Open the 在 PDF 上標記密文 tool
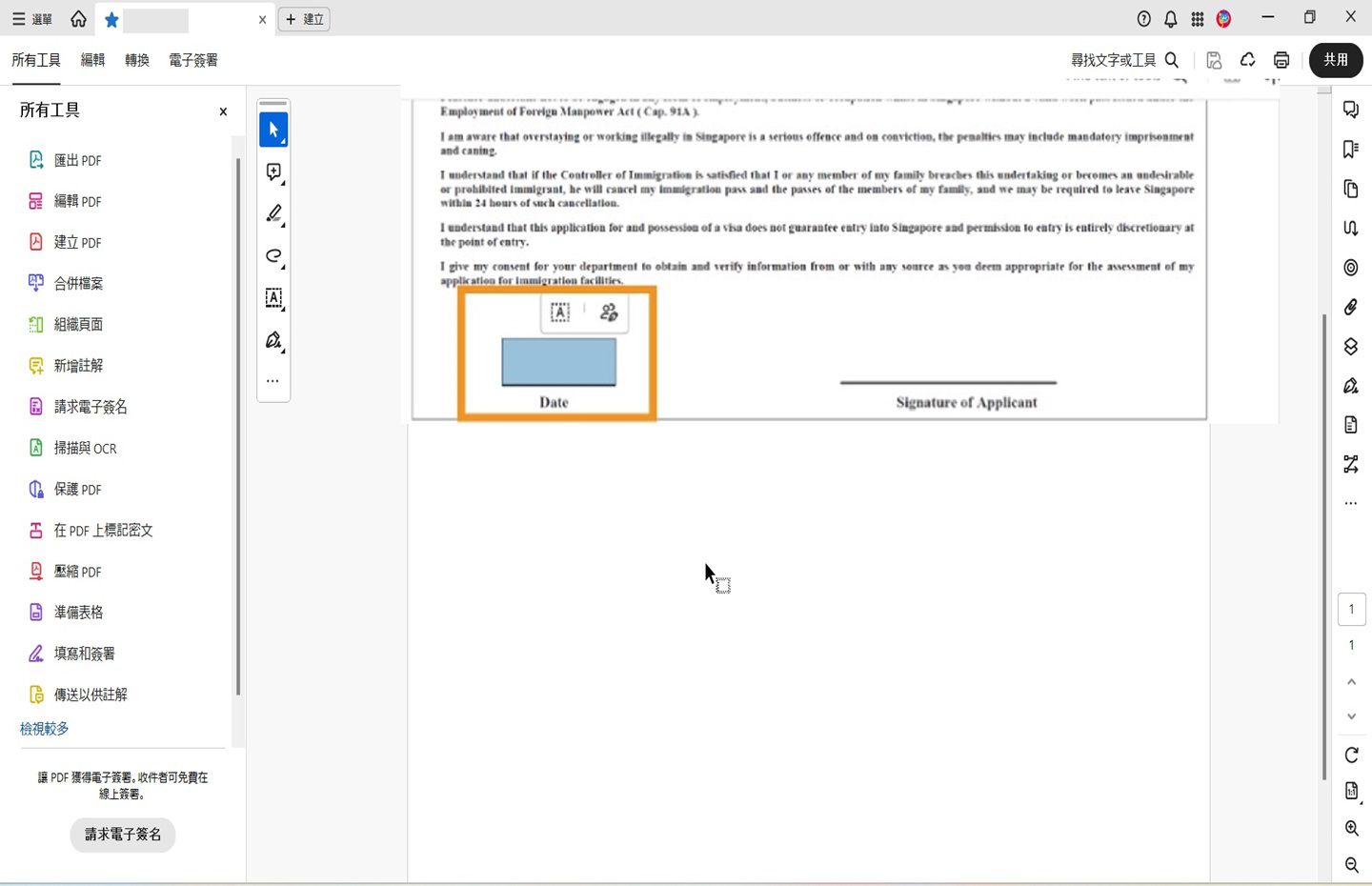The width and height of the screenshot is (1372, 886). (x=91, y=530)
